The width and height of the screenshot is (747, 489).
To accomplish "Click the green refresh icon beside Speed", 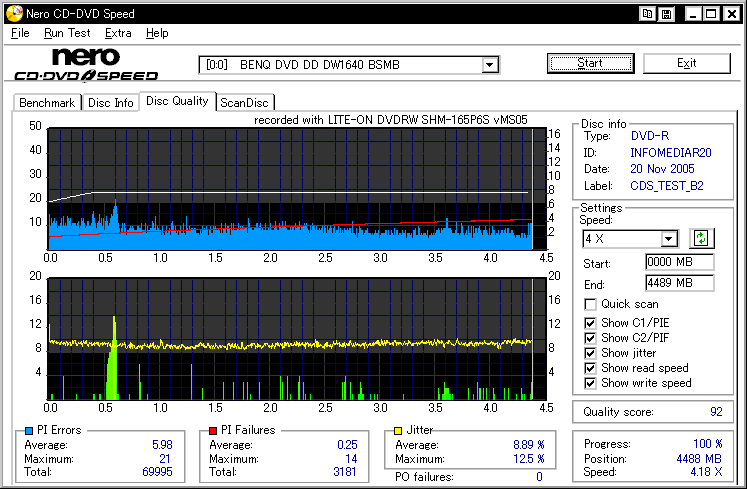I will coord(701,238).
